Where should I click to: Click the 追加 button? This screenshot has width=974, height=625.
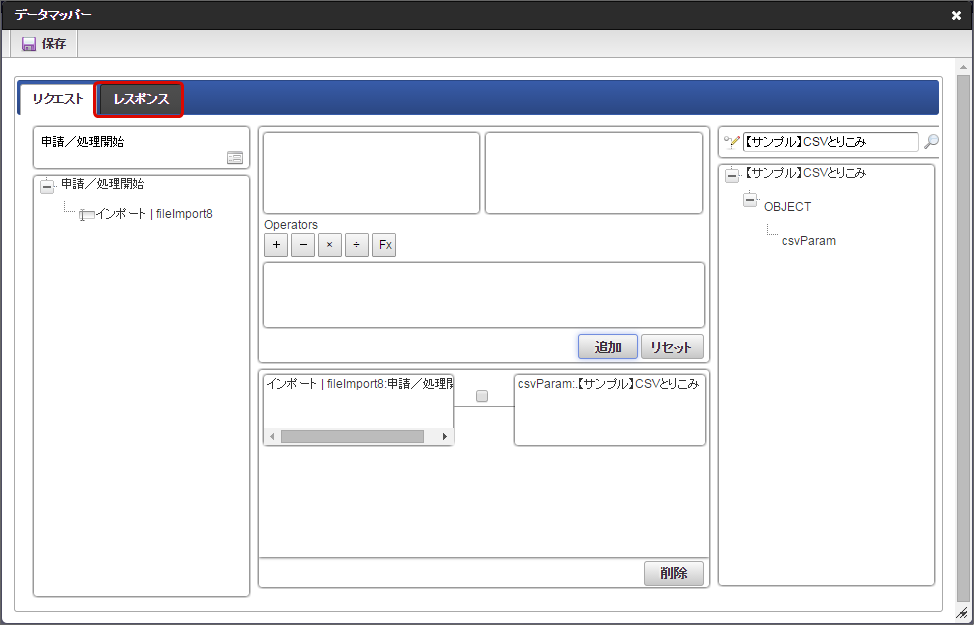[608, 347]
